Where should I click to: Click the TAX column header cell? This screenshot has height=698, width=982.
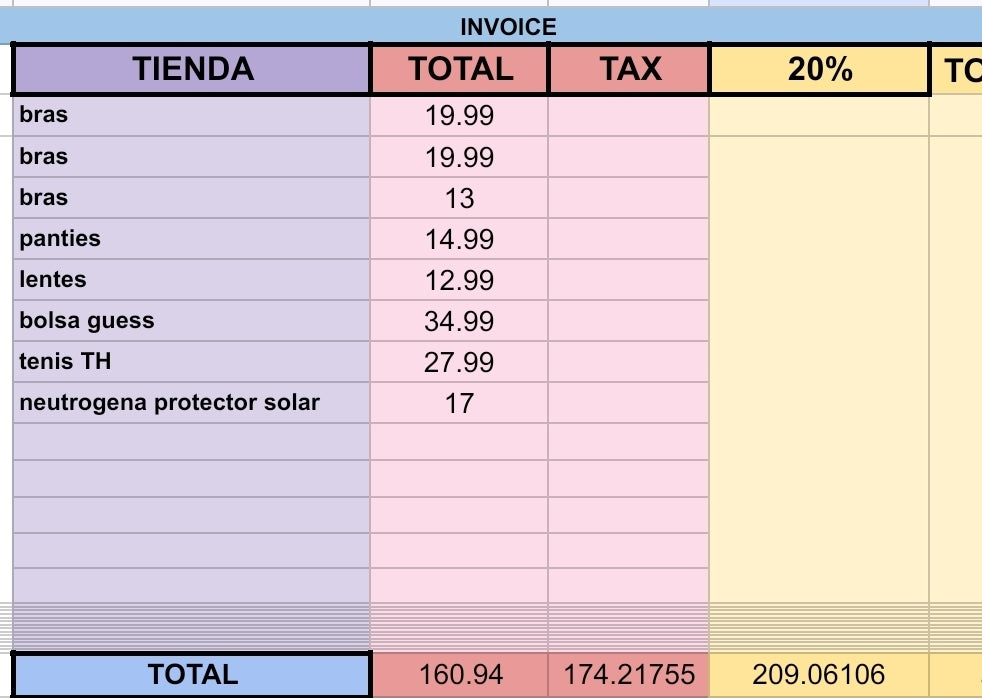(x=630, y=69)
